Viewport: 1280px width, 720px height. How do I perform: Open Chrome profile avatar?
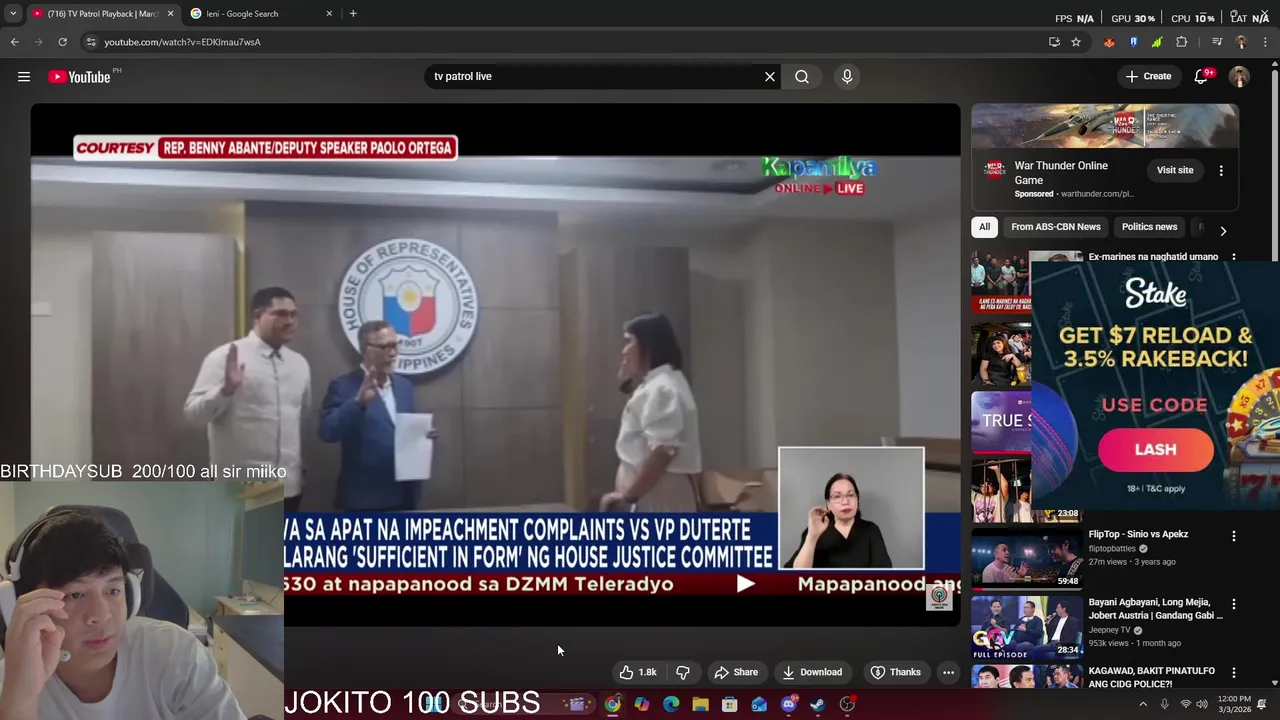[1241, 42]
